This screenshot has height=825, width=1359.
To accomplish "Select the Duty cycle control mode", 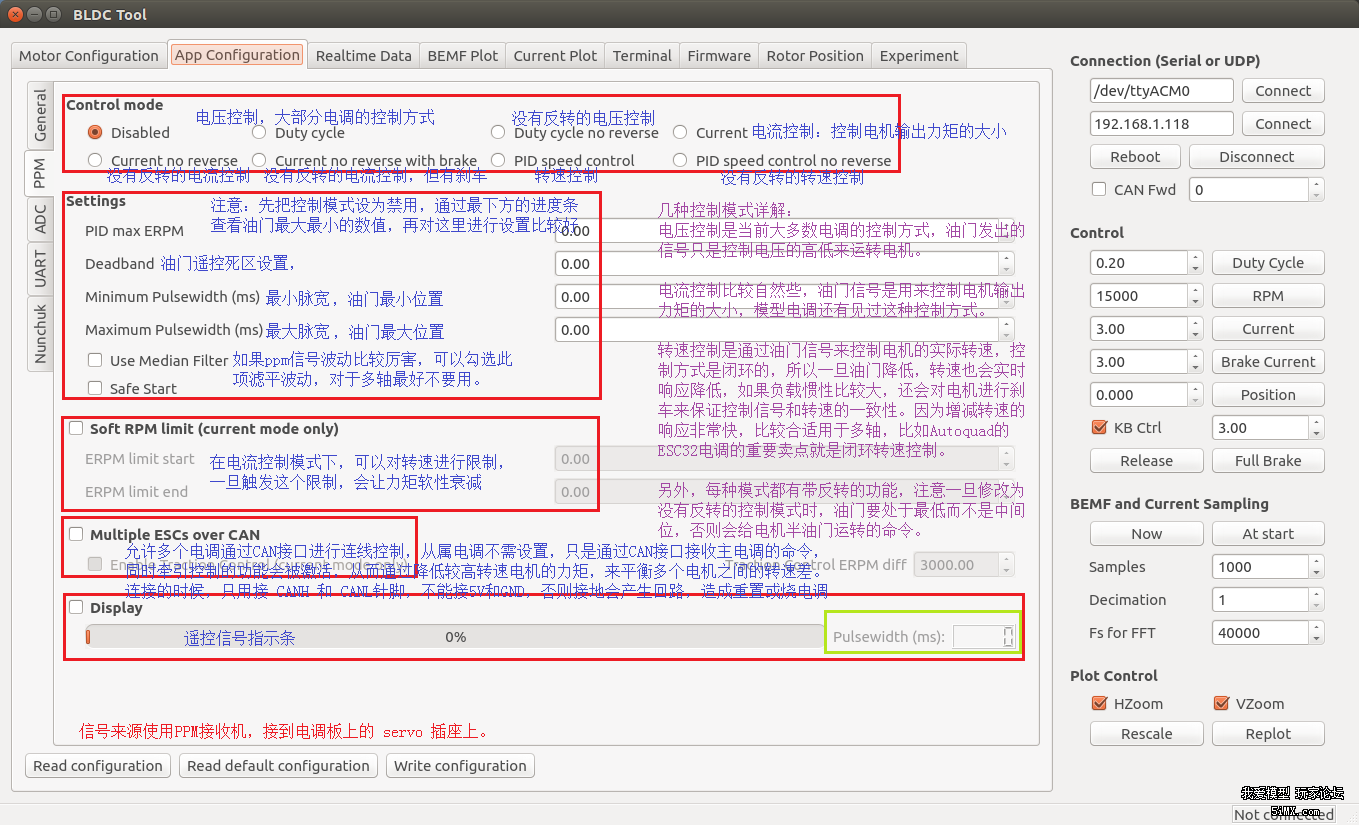I will pos(260,131).
